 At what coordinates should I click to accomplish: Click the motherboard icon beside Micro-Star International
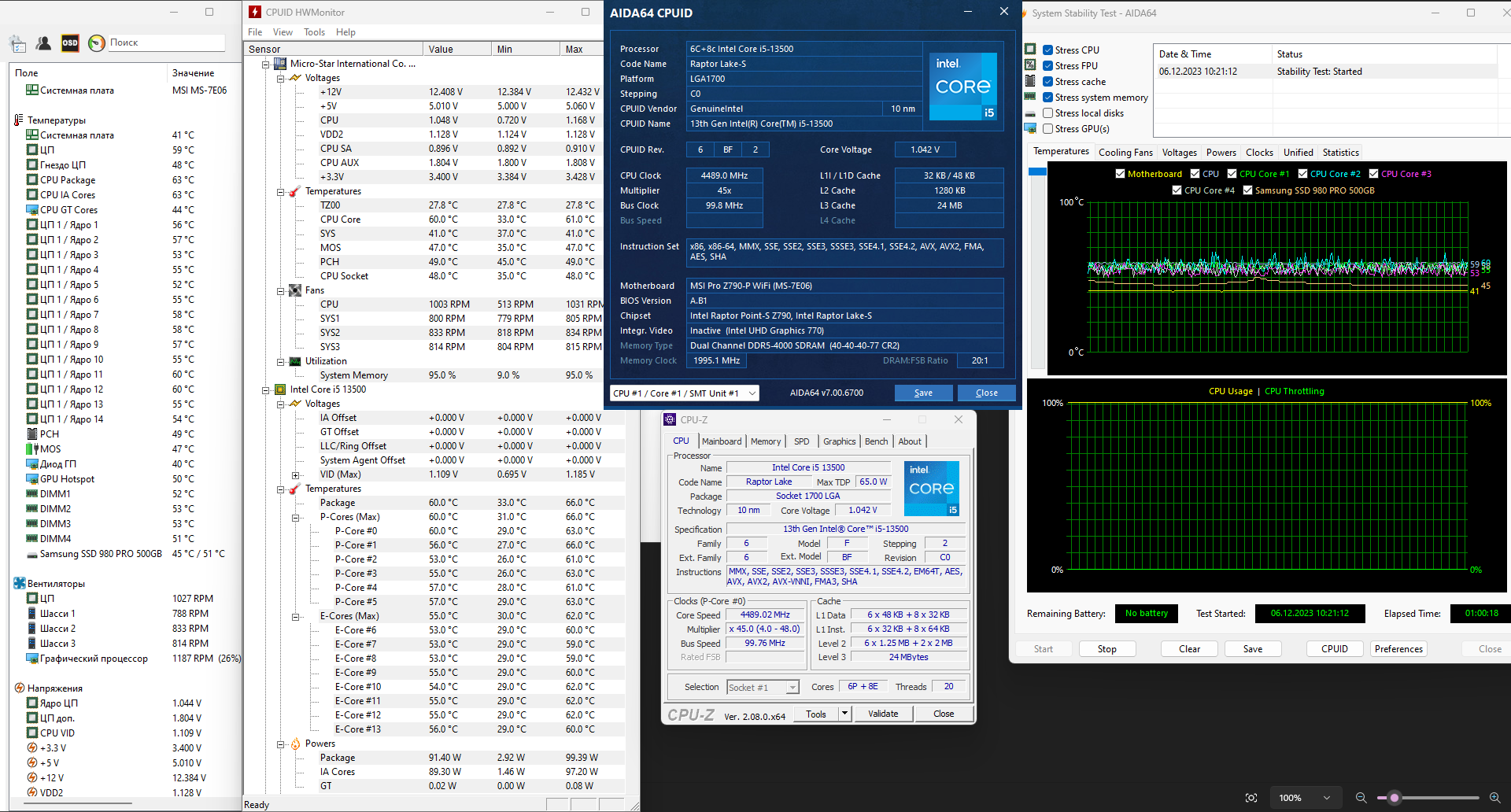pyautogui.click(x=280, y=64)
